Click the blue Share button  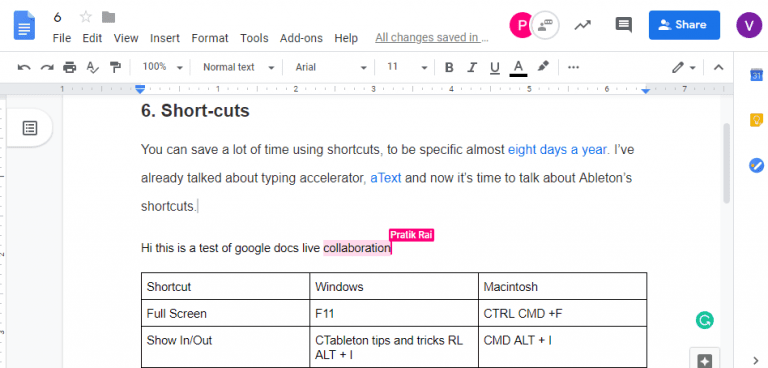[684, 25]
